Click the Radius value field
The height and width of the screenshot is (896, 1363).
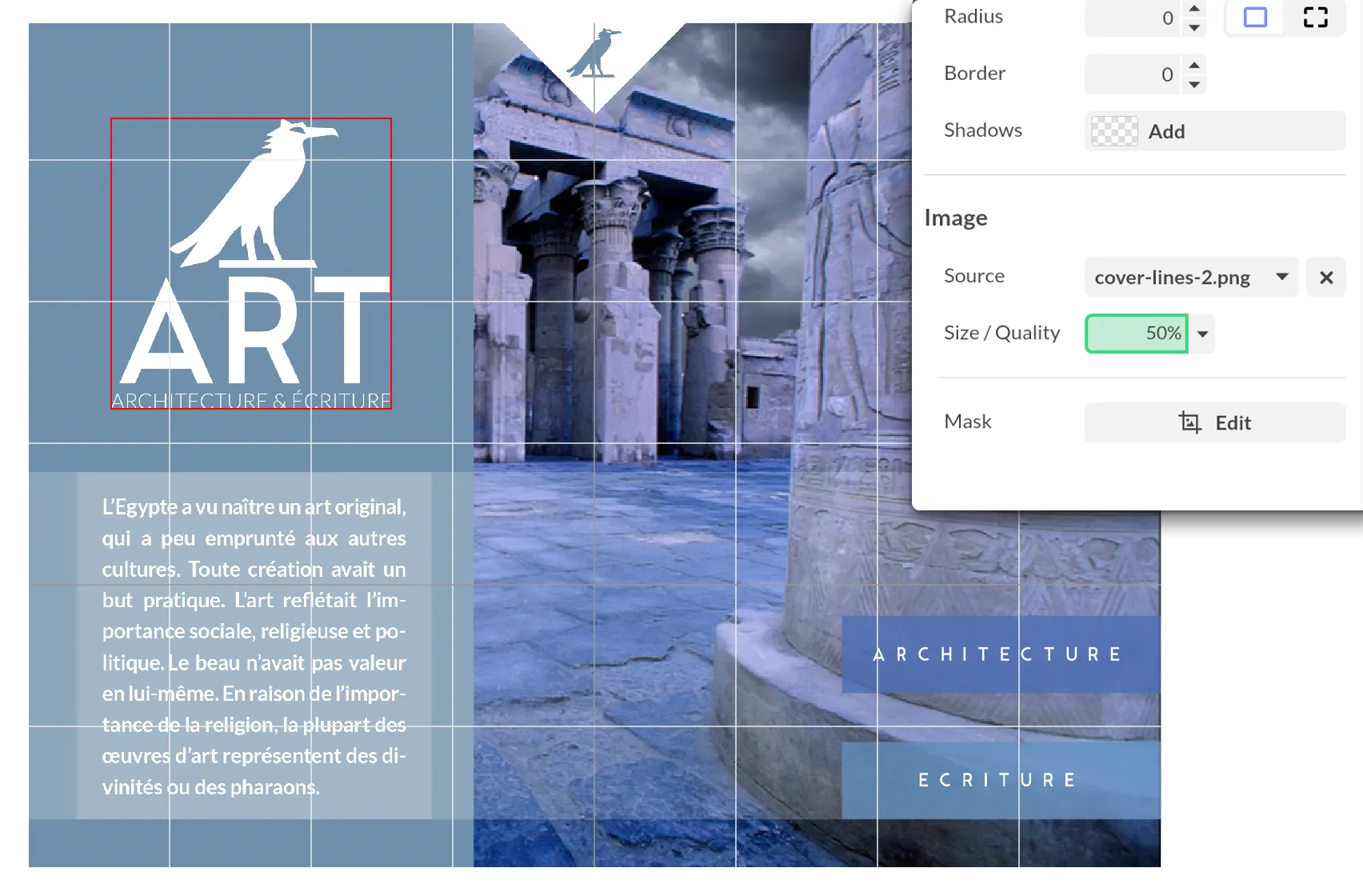pyautogui.click(x=1133, y=18)
